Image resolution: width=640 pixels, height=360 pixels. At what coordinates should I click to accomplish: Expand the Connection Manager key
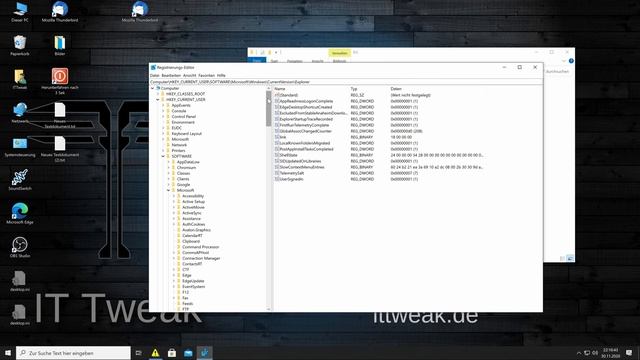click(x=174, y=258)
